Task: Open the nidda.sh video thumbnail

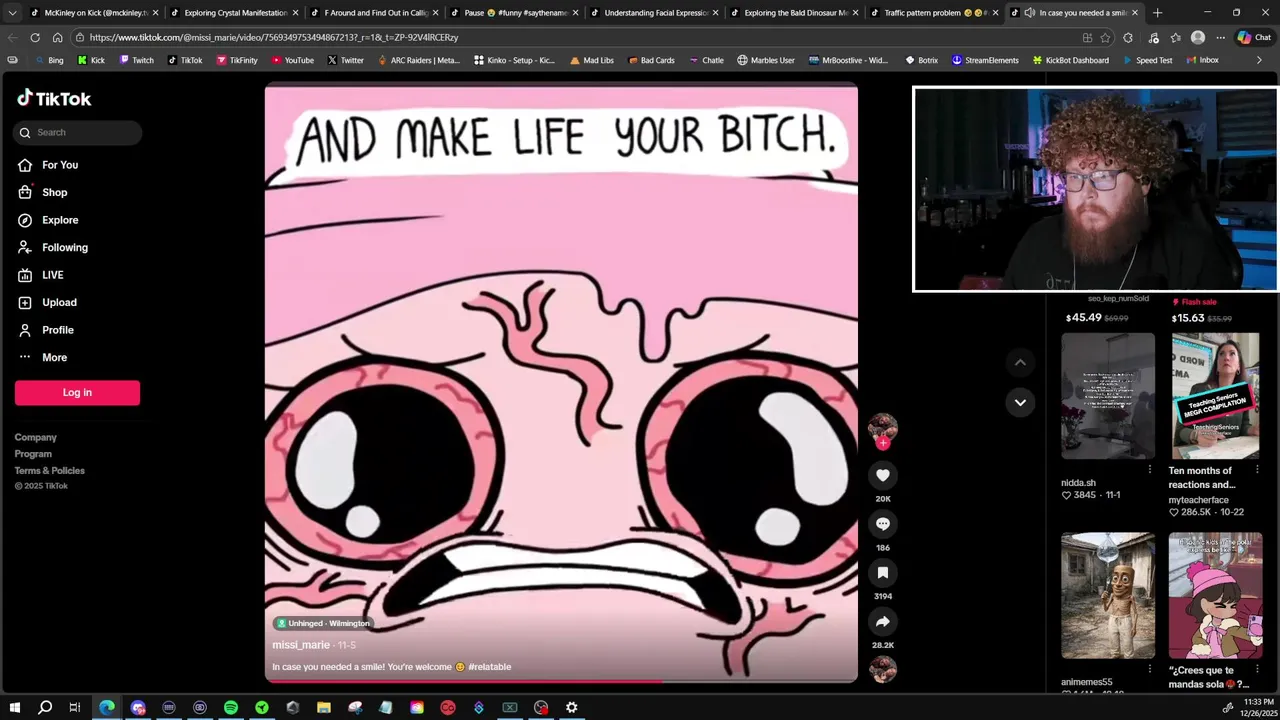Action: click(x=1108, y=396)
